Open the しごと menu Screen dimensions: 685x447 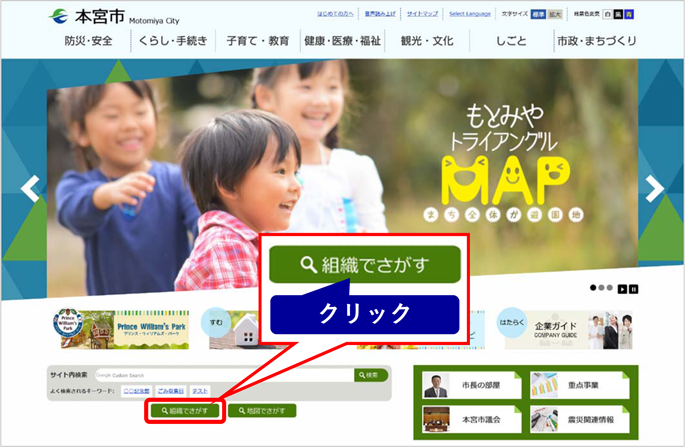[x=511, y=41]
